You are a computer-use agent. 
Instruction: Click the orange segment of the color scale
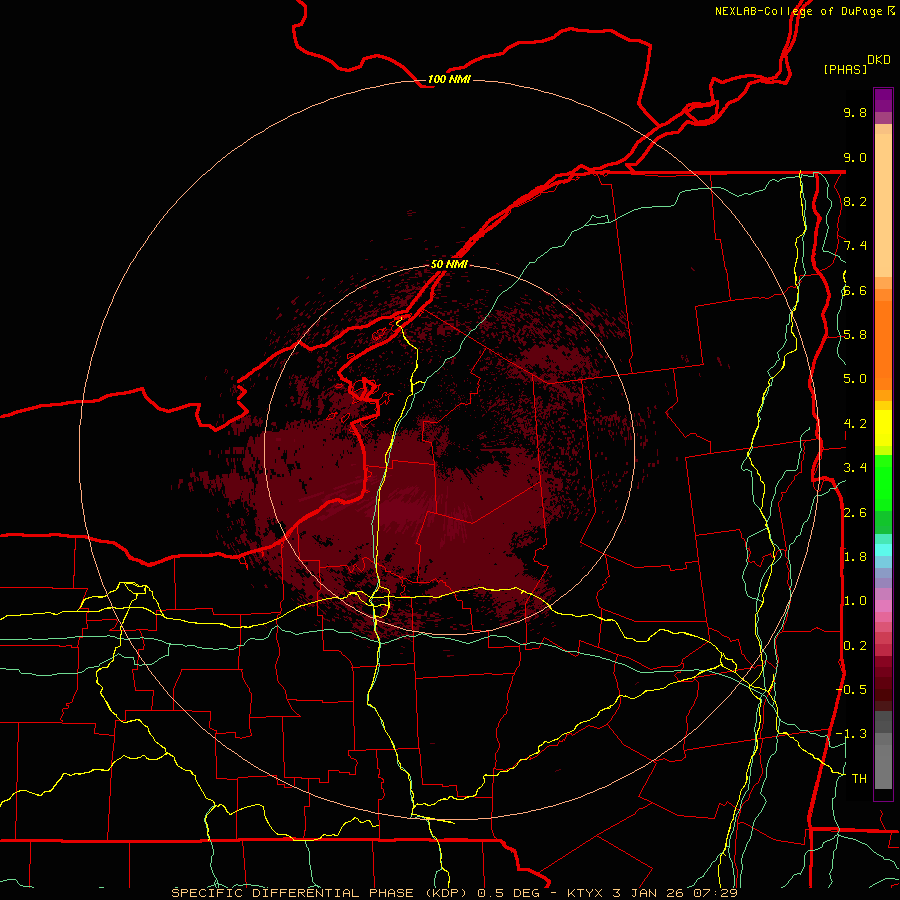(883, 344)
